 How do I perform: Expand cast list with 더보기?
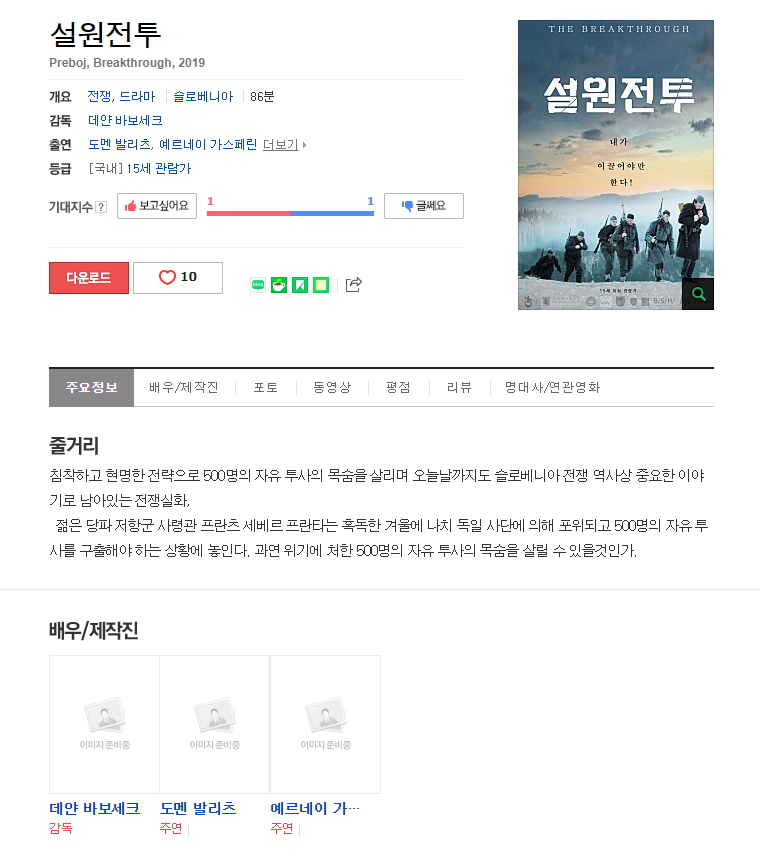(284, 145)
